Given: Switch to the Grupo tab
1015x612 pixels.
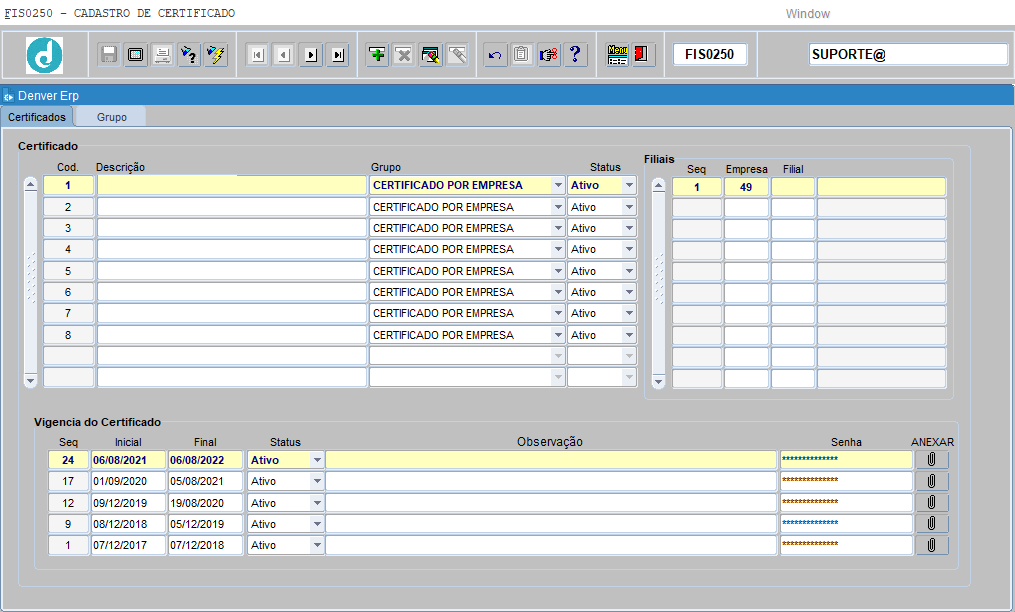Looking at the screenshot, I should (111, 117).
